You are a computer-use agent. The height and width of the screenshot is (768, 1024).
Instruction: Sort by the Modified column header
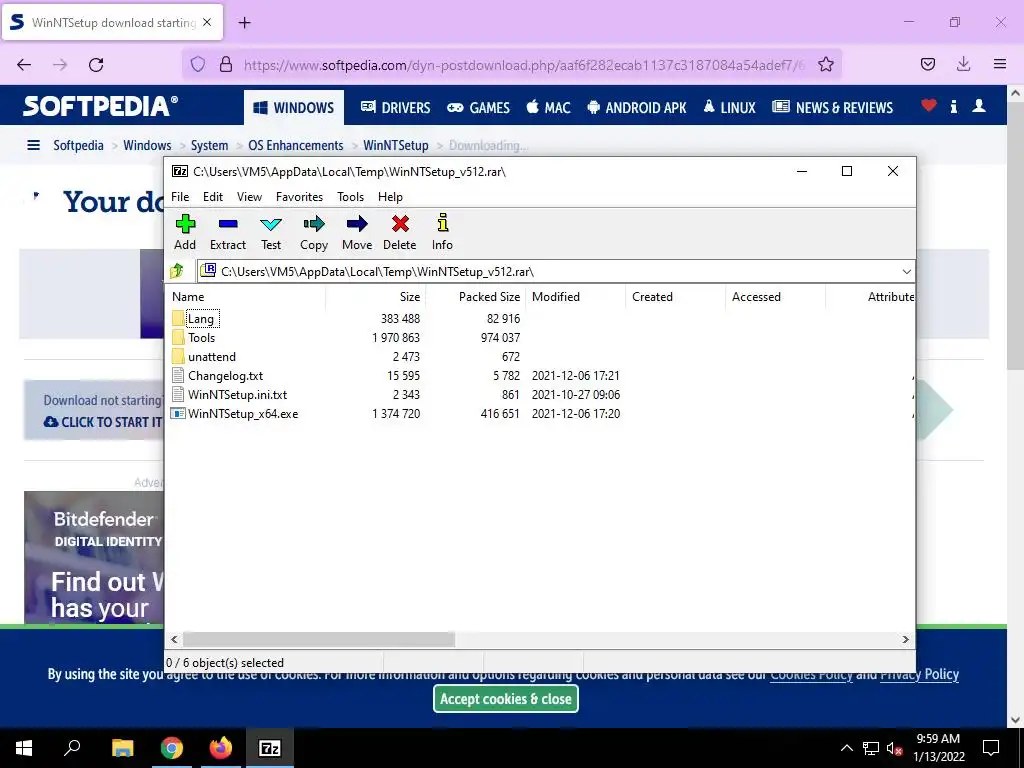tap(575, 296)
